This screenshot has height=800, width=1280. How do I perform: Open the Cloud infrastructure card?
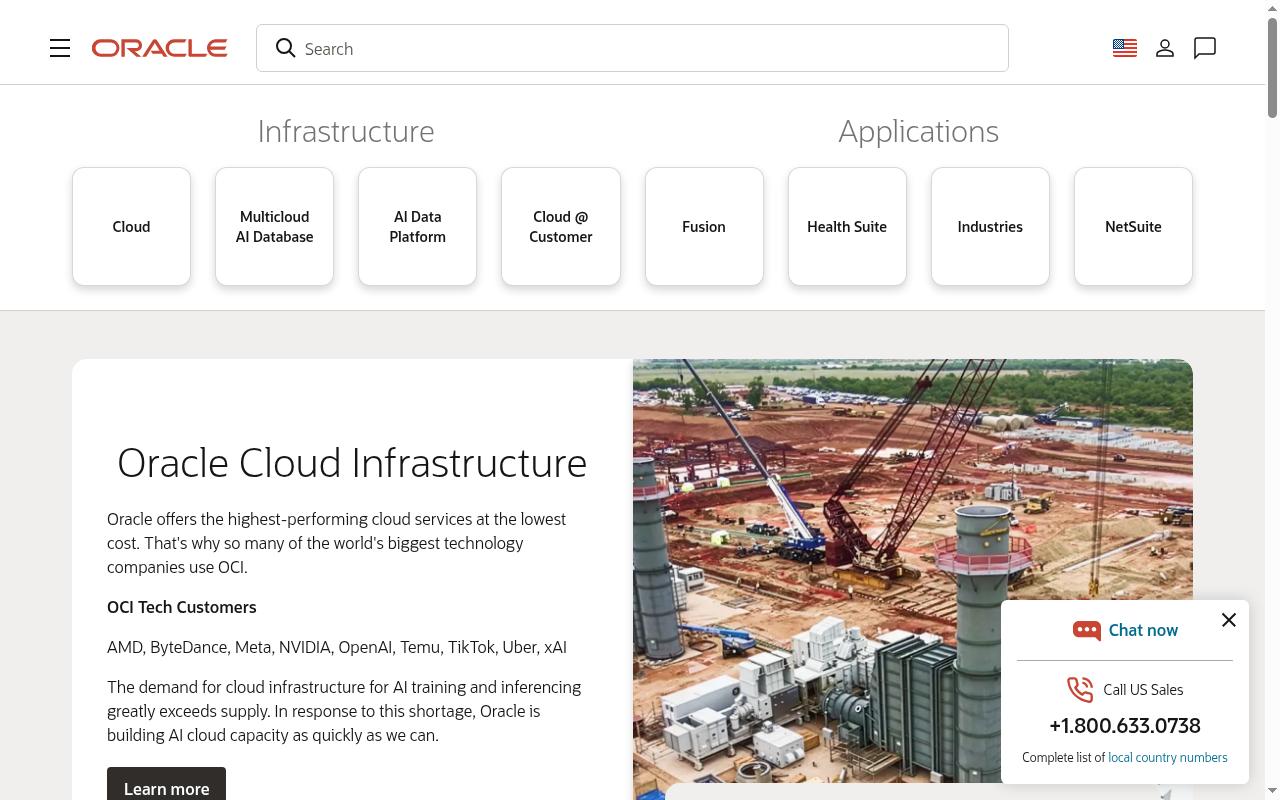(x=131, y=226)
